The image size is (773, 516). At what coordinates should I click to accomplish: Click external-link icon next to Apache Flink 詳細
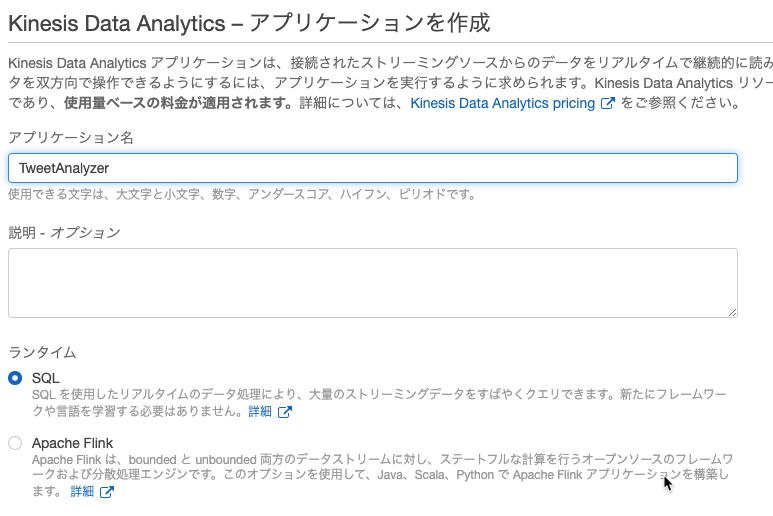click(107, 491)
